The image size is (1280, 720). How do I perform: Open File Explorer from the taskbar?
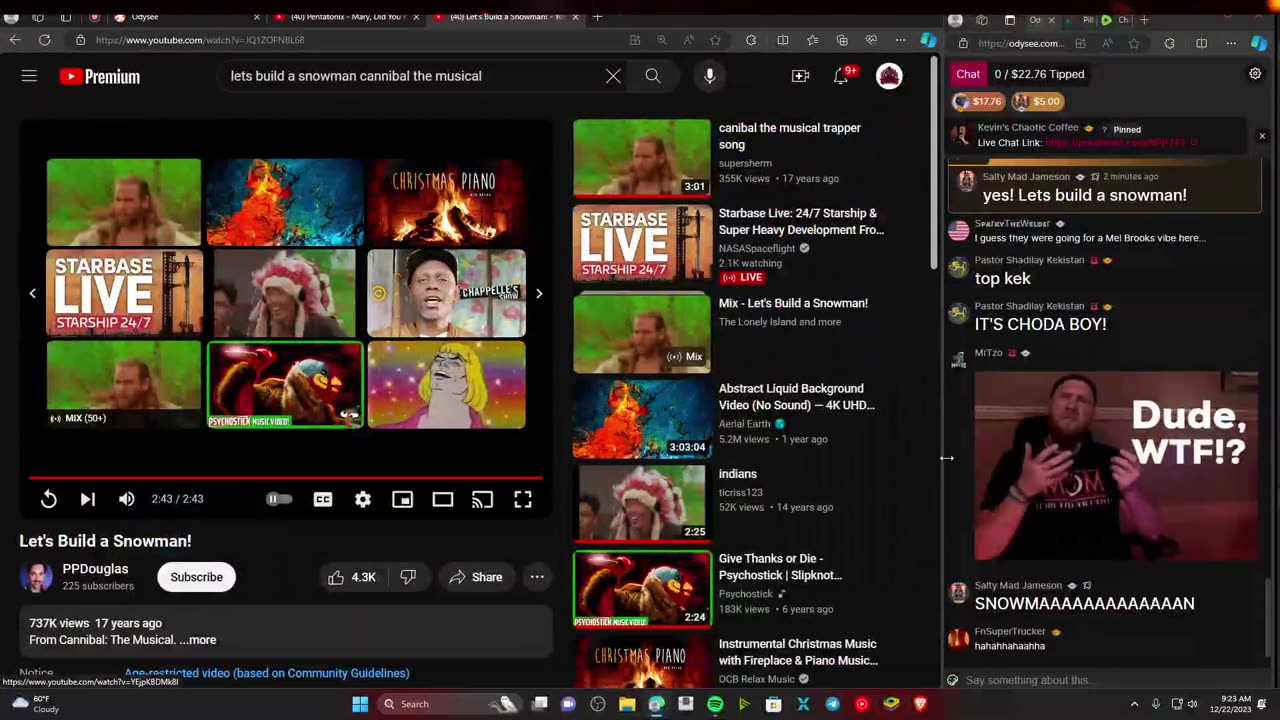(x=627, y=704)
